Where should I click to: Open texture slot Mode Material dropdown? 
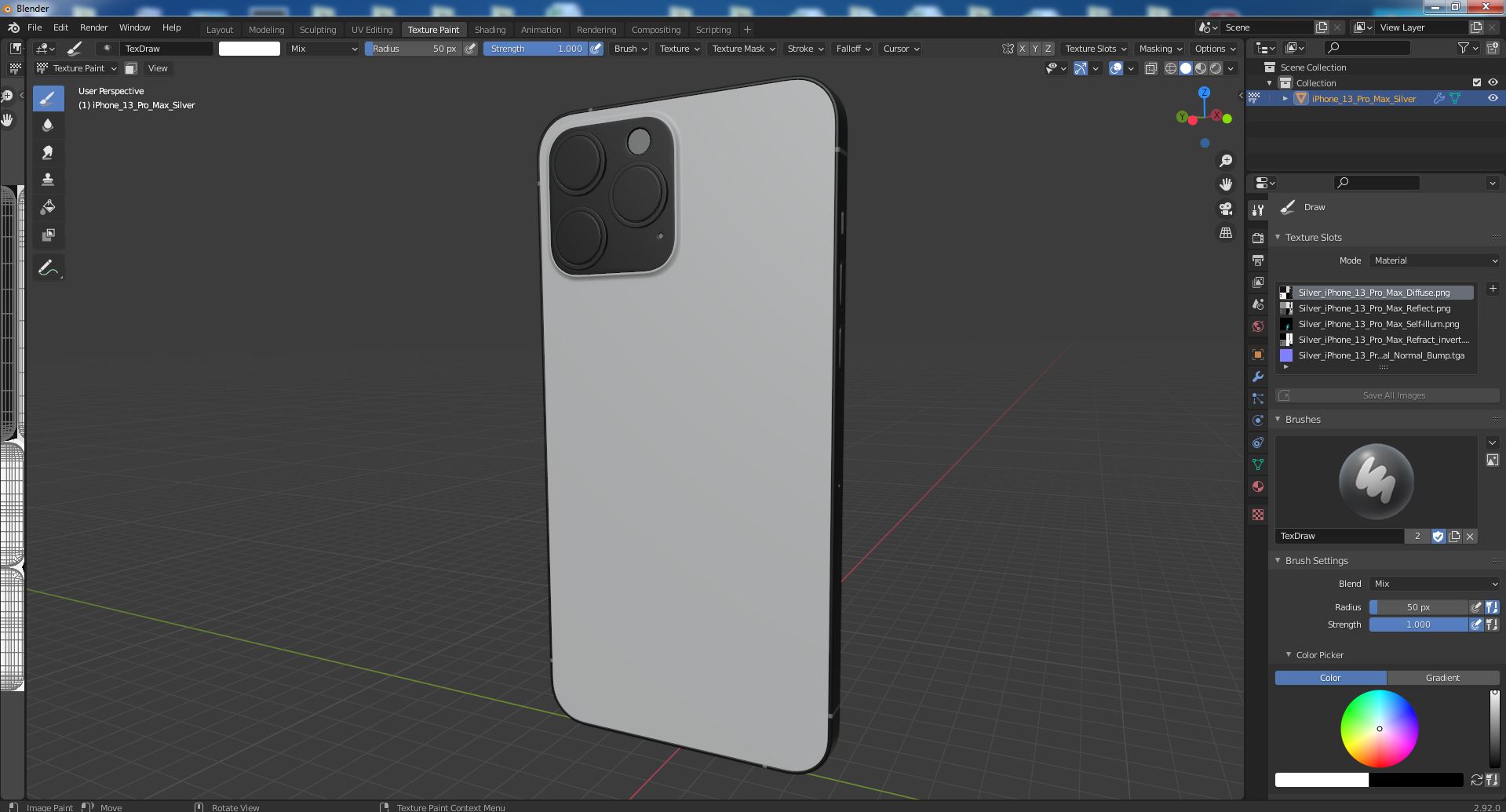coord(1435,260)
